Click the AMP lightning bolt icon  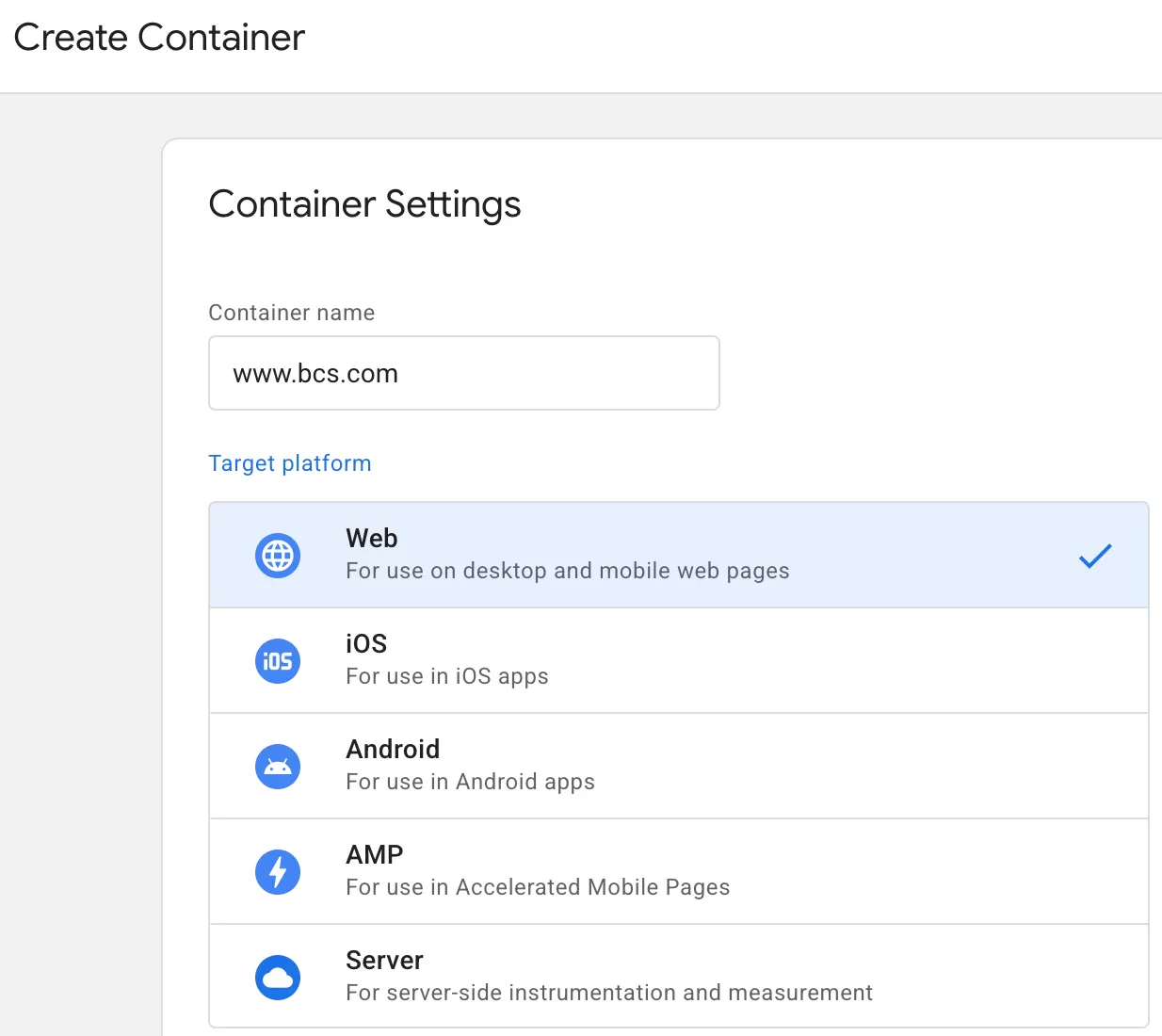coord(278,872)
